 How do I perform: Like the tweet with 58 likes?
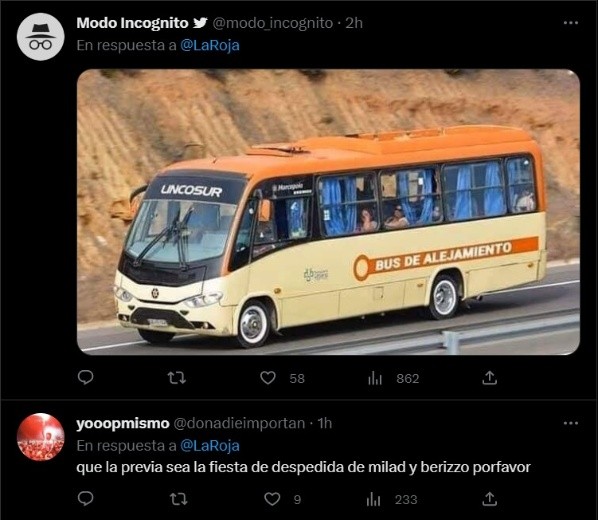[x=268, y=378]
